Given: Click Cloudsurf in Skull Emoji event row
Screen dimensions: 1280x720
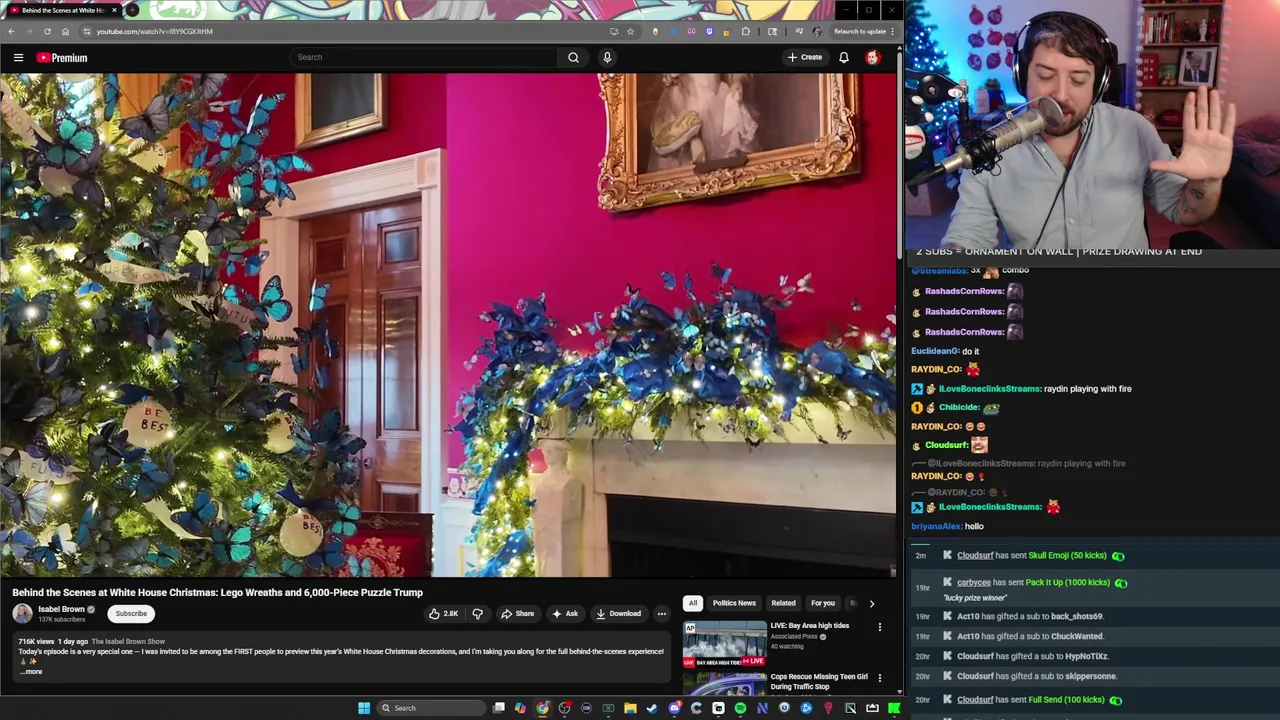Looking at the screenshot, I should (975, 555).
